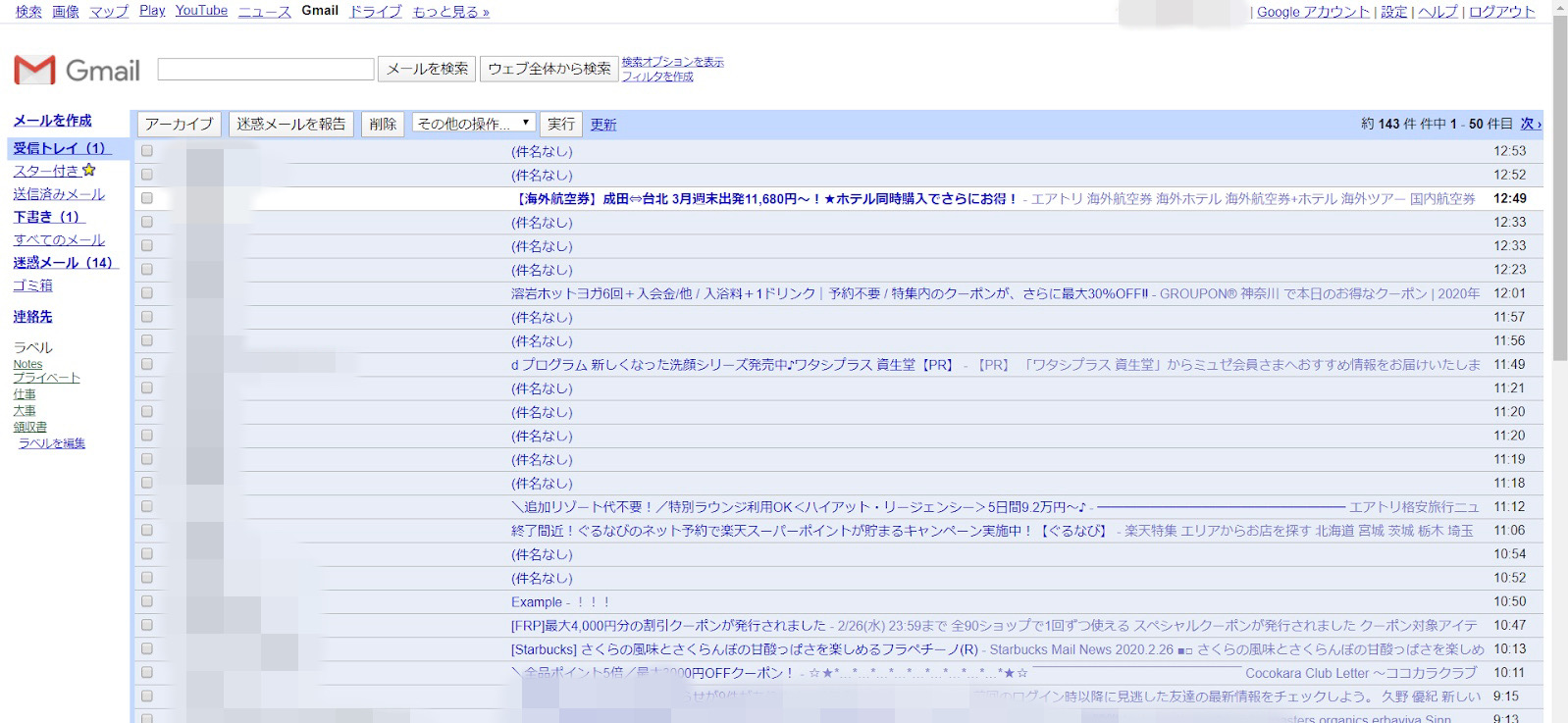
Task: Open 画像 in the top navigation bar
Action: [65, 11]
